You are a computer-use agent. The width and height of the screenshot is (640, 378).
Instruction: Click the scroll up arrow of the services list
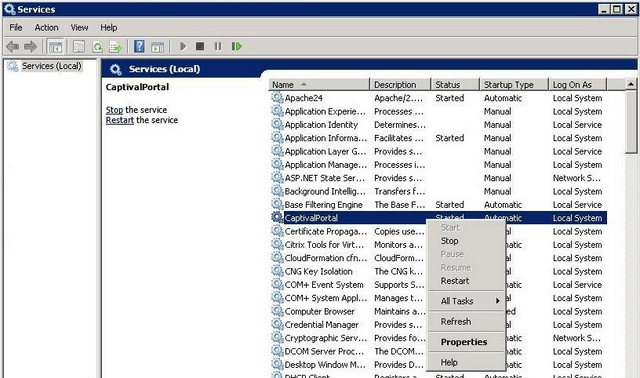631,84
